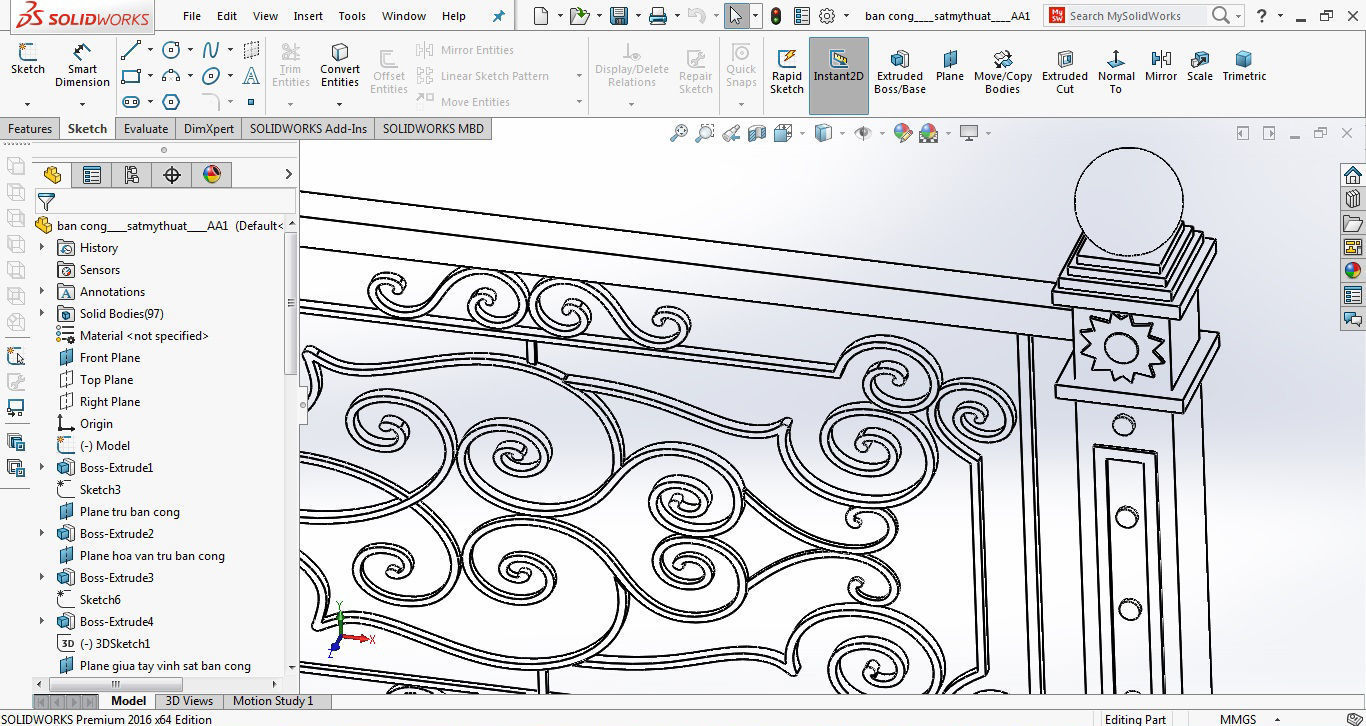Click the Rebuild traffic light icon
This screenshot has width=1366, height=726.
point(776,16)
